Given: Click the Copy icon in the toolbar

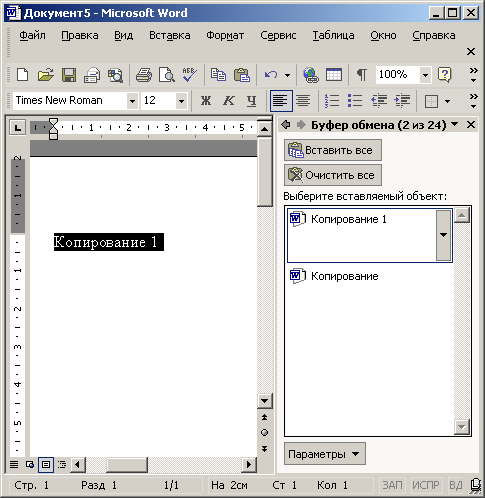Looking at the screenshot, I should (x=219, y=75).
